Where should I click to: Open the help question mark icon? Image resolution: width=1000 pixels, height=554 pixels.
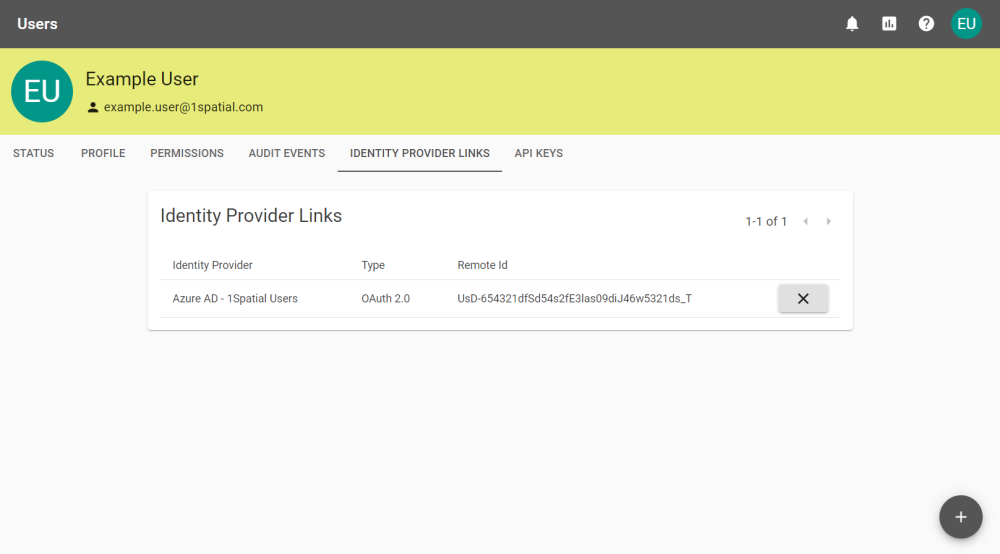pyautogui.click(x=926, y=24)
